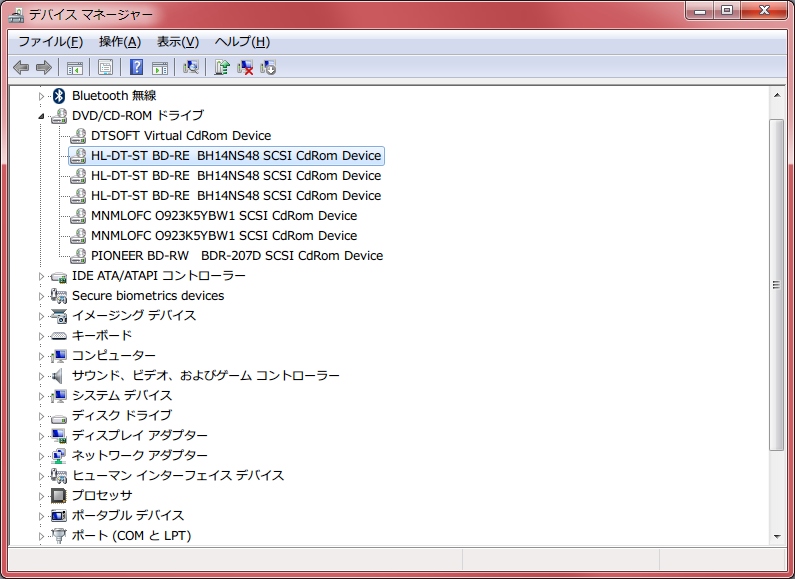Click the ディスク ドライブ disk icon

point(59,418)
